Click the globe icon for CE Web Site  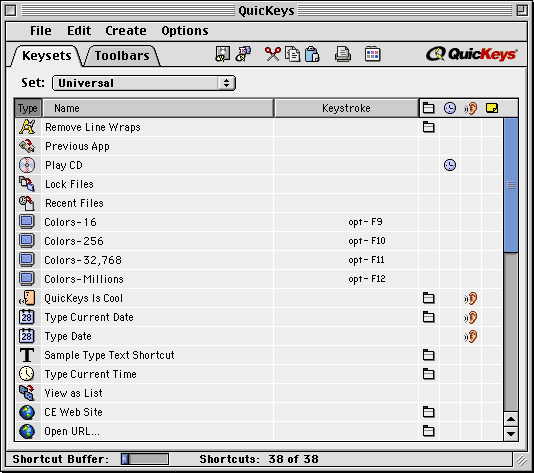coord(27,412)
